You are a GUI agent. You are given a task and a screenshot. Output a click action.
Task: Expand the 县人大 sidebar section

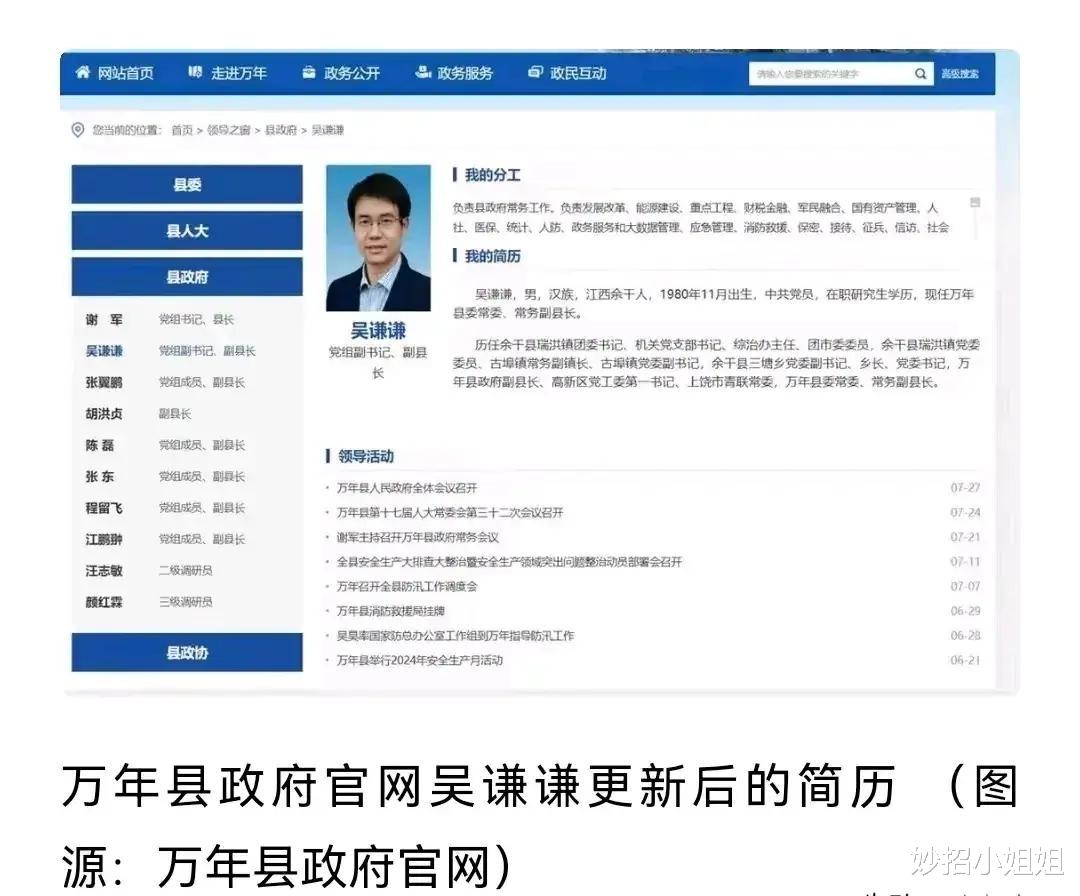tap(187, 231)
